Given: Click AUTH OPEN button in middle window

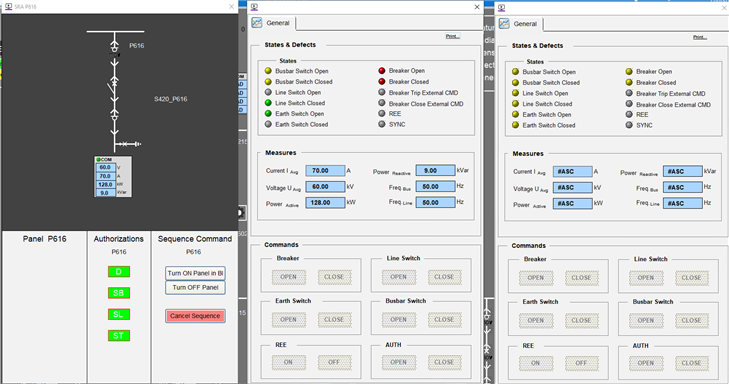Looking at the screenshot, I should [x=398, y=362].
